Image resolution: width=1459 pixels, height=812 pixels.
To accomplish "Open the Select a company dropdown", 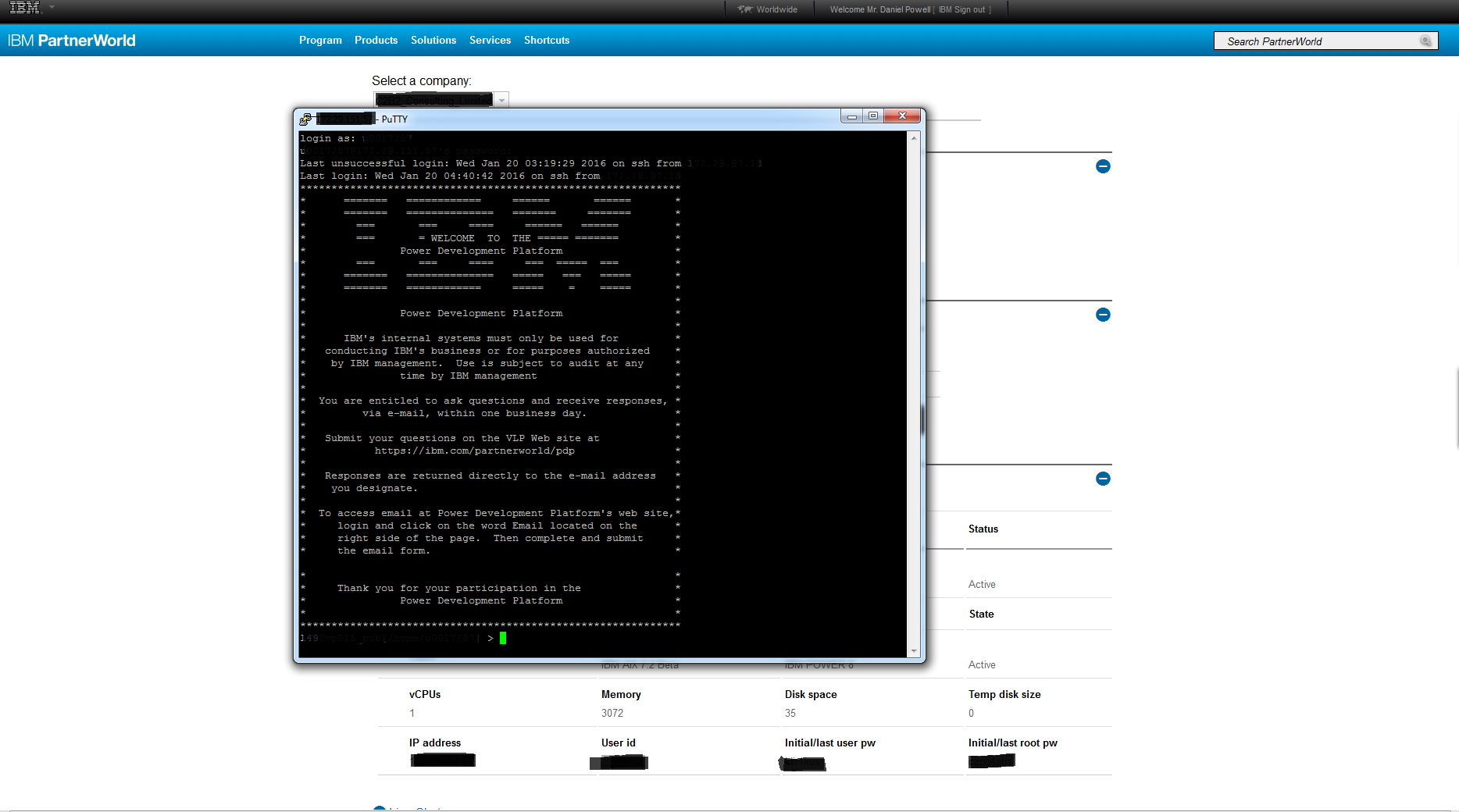I will (x=502, y=100).
